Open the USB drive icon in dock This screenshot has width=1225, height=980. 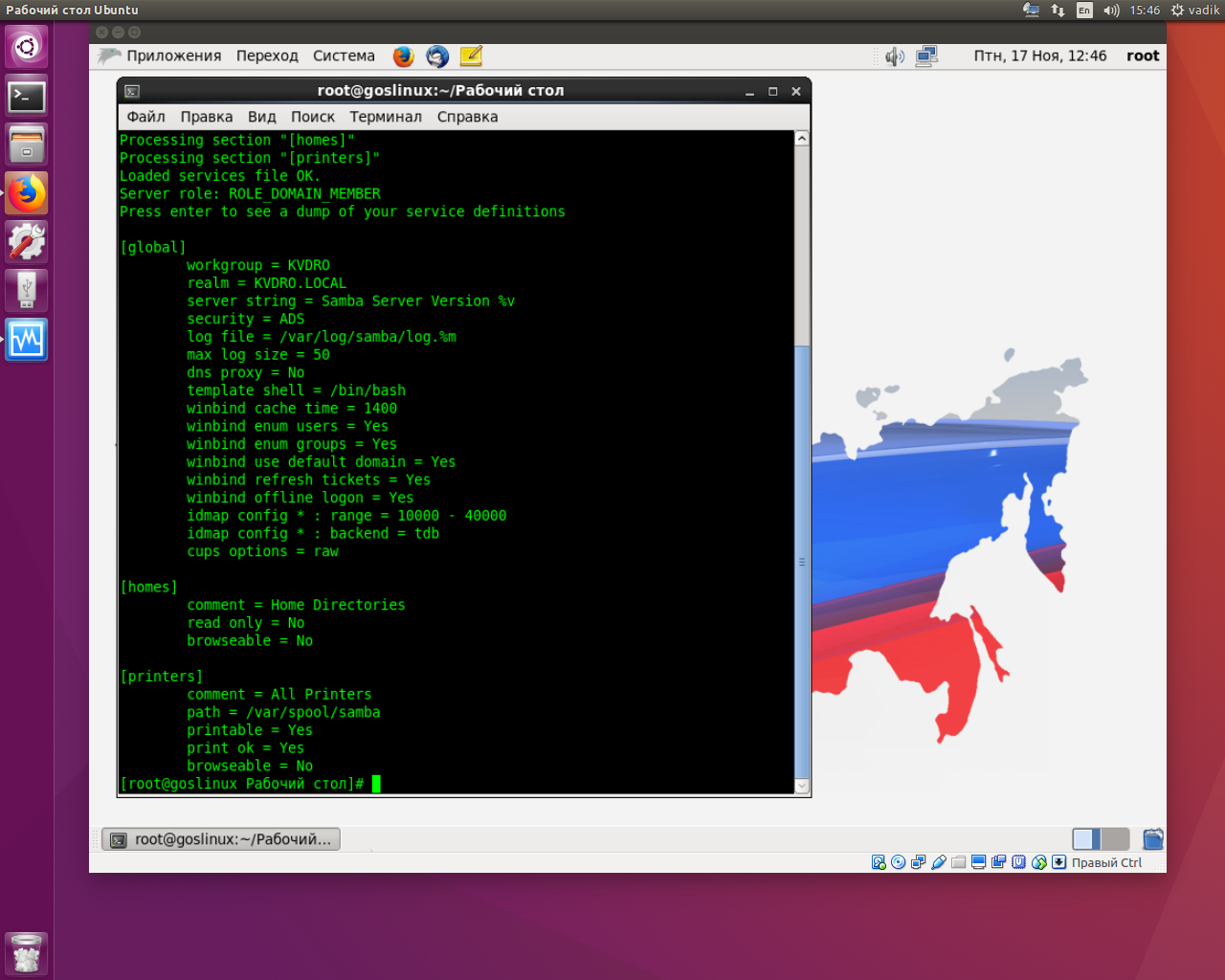coord(27,291)
